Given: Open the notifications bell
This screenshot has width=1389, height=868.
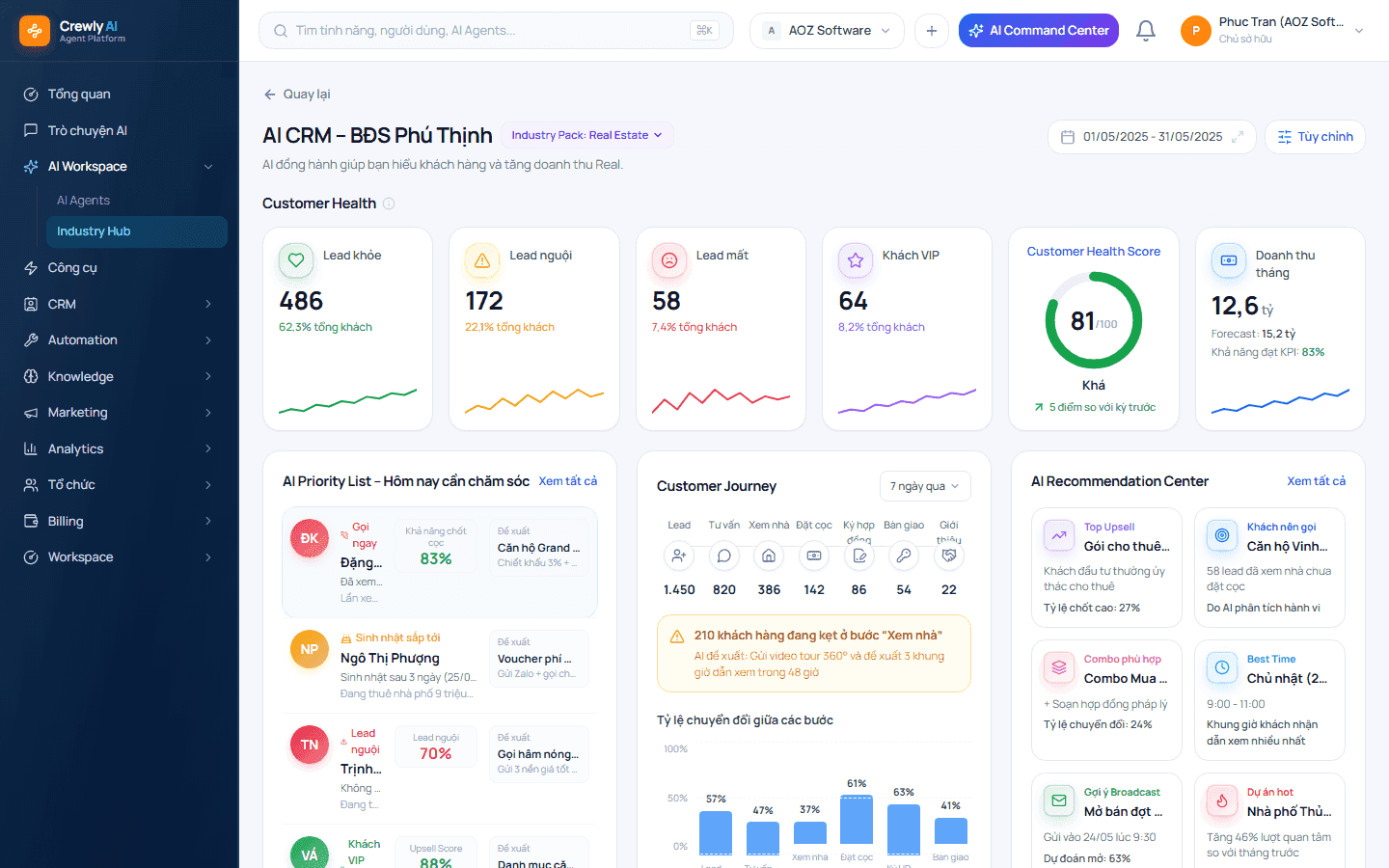Looking at the screenshot, I should [1145, 30].
